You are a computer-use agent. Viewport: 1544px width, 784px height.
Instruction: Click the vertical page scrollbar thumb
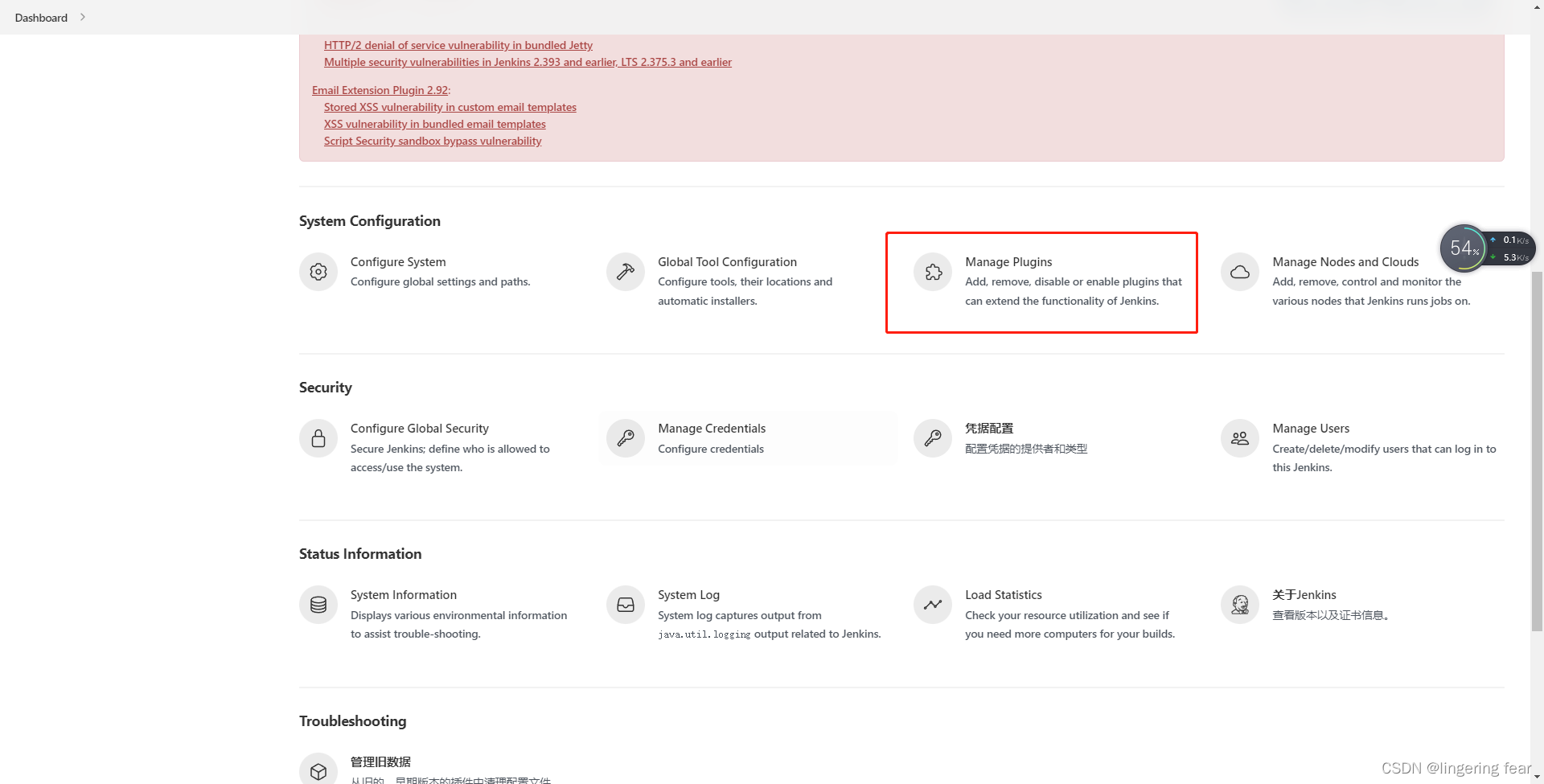point(1537,450)
